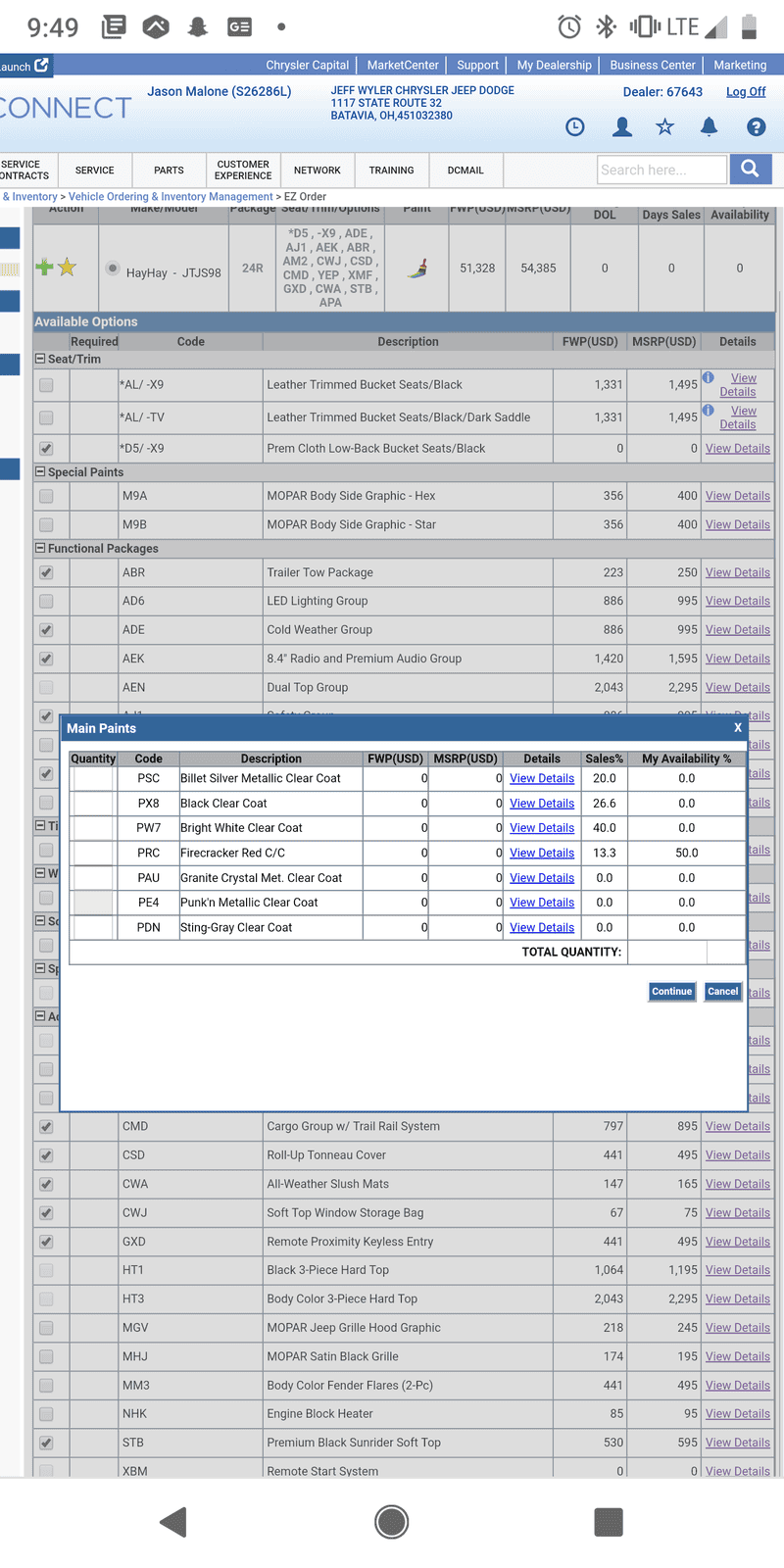Image resolution: width=784 pixels, height=1568 pixels.
Task: Open the Network menu tab
Action: click(318, 170)
